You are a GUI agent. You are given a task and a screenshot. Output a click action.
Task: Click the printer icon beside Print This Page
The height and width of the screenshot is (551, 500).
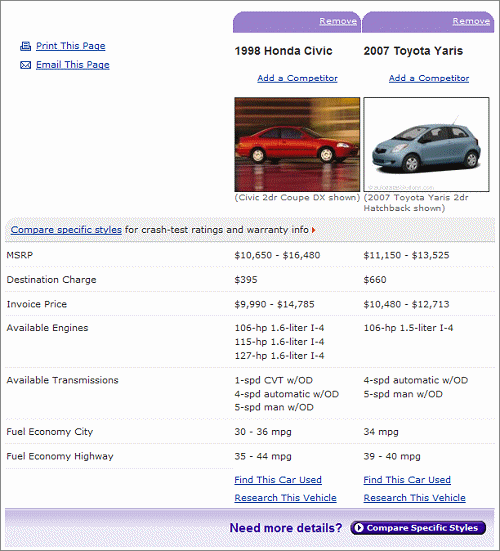pos(25,46)
